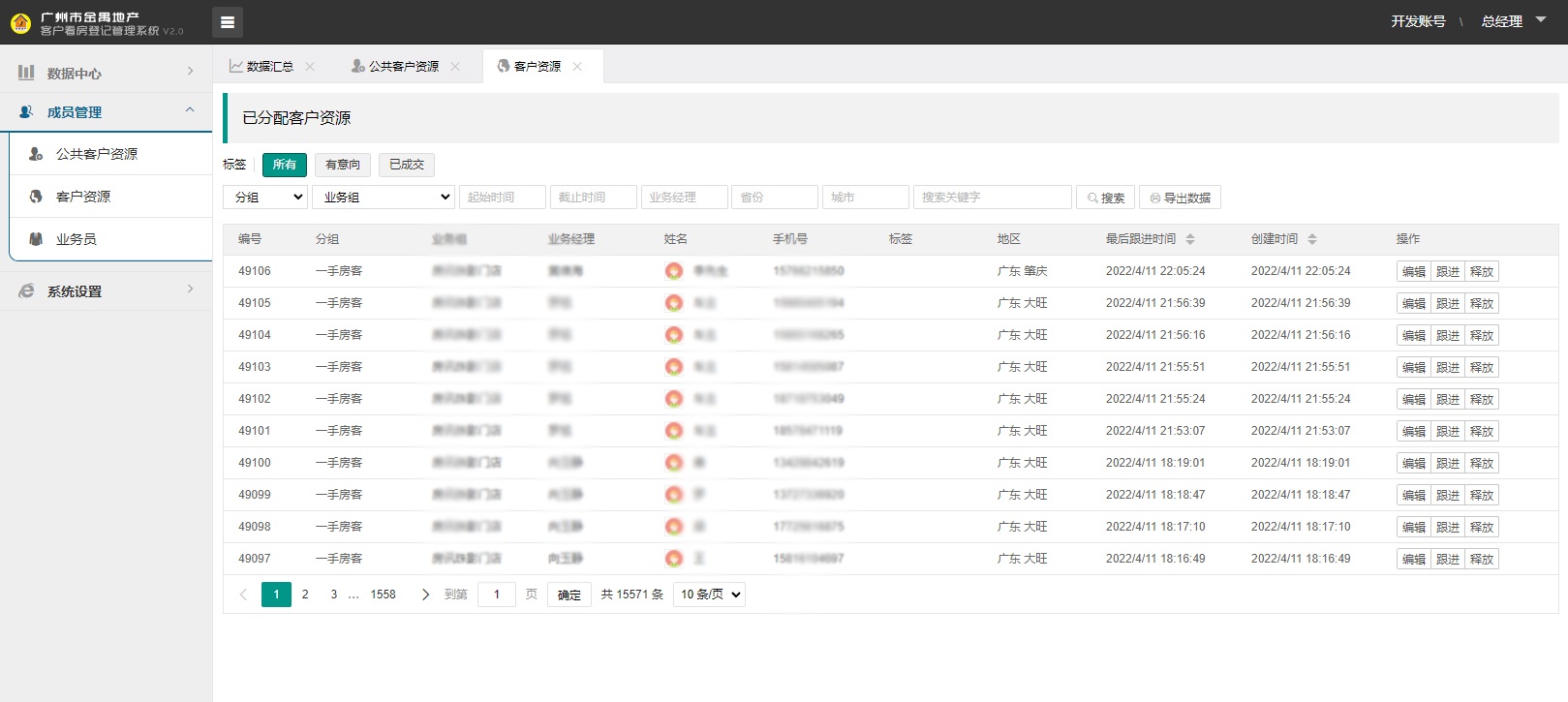This screenshot has height=702, width=1568.
Task: Click the avatar icon in row 49105
Action: (x=674, y=303)
